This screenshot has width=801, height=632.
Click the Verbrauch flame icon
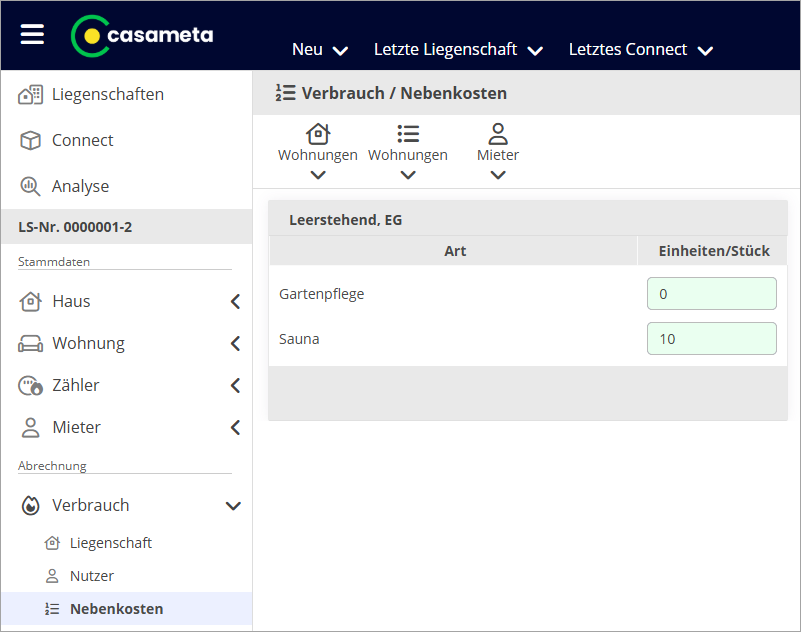pyautogui.click(x=31, y=505)
